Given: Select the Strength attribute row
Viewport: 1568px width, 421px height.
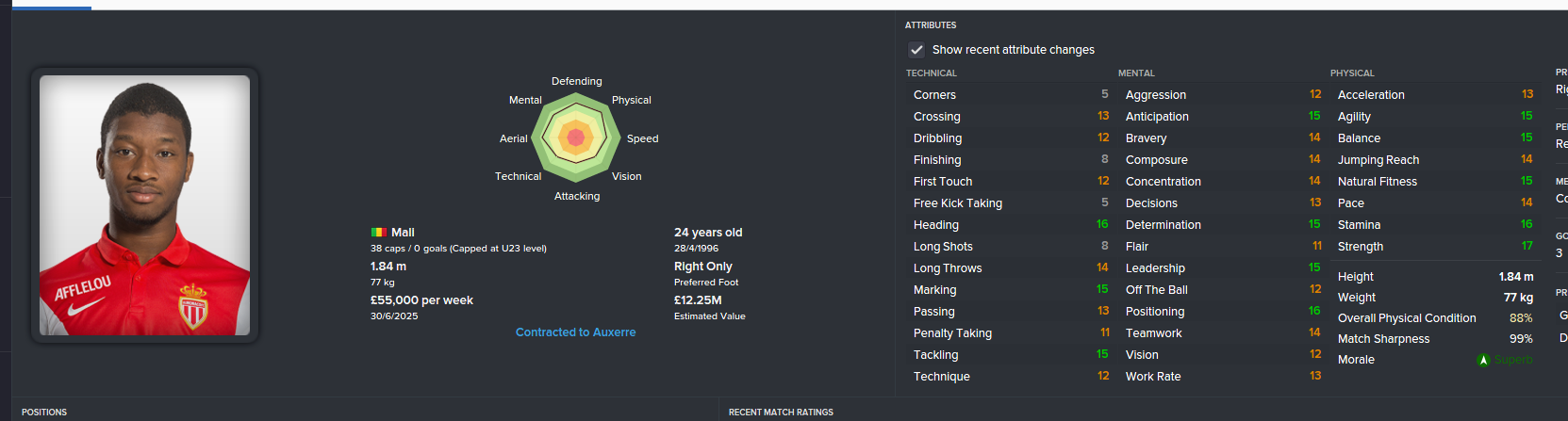Looking at the screenshot, I should pyautogui.click(x=1434, y=247).
